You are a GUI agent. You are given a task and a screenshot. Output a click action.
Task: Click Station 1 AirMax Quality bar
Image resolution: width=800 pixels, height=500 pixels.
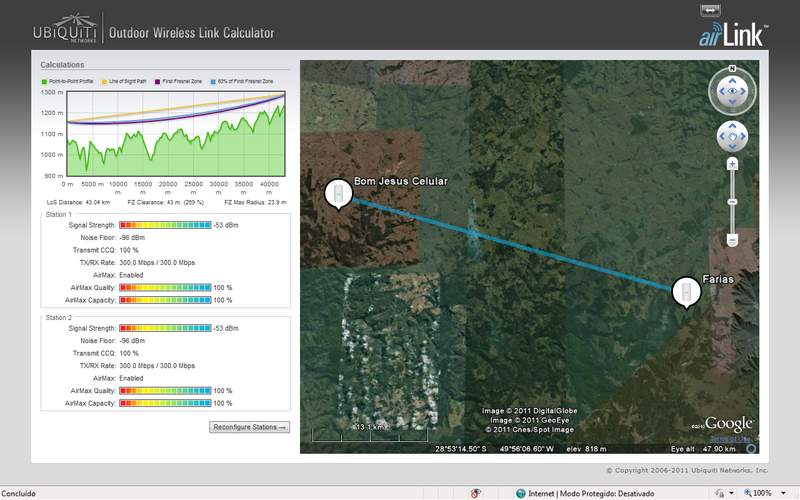pos(165,288)
